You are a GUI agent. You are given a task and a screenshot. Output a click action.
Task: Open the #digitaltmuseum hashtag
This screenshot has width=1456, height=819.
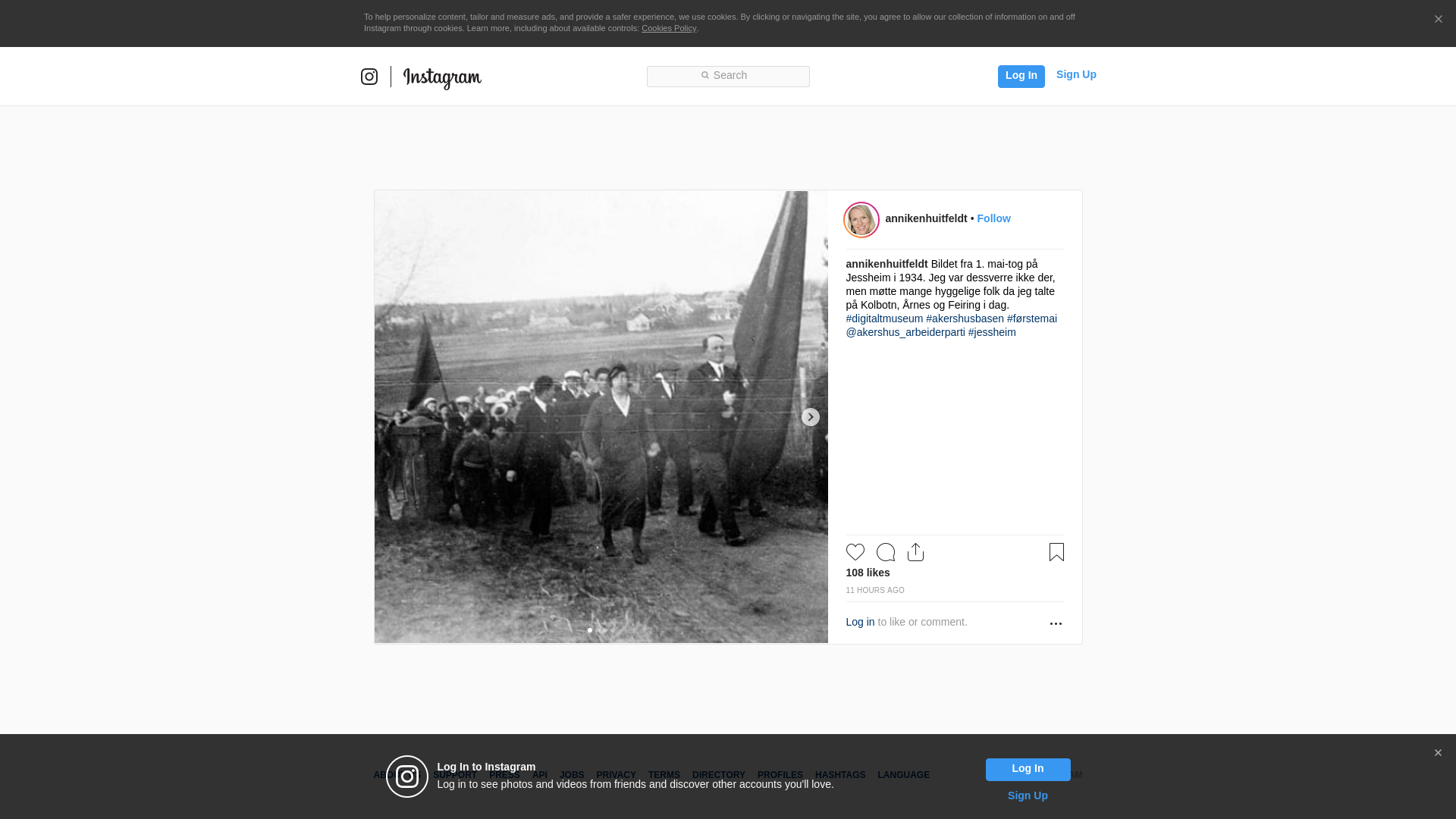884,318
